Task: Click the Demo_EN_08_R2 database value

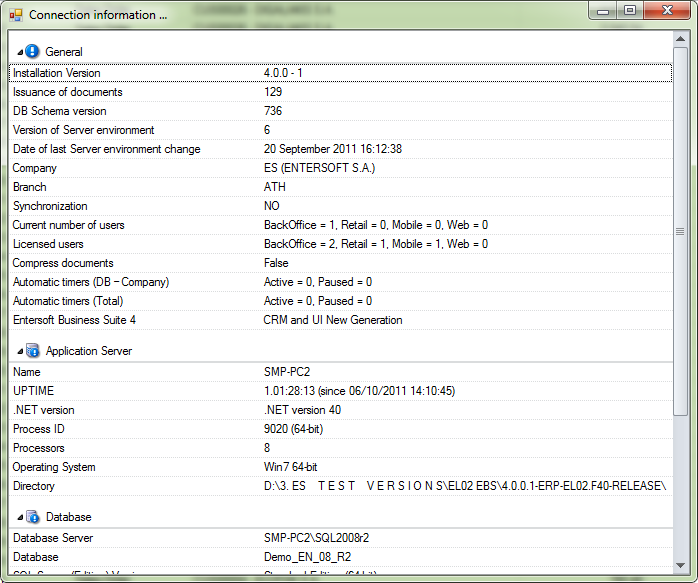Action: click(x=308, y=557)
